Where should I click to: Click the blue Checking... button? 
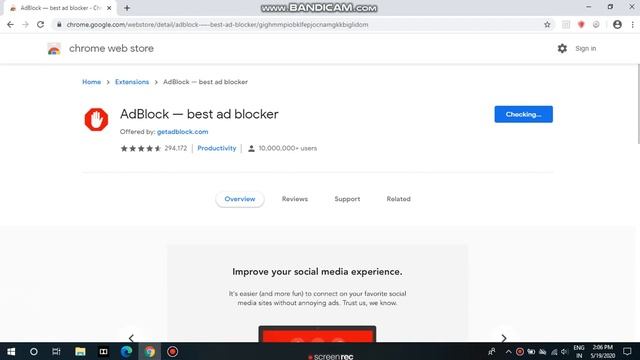[x=523, y=114]
